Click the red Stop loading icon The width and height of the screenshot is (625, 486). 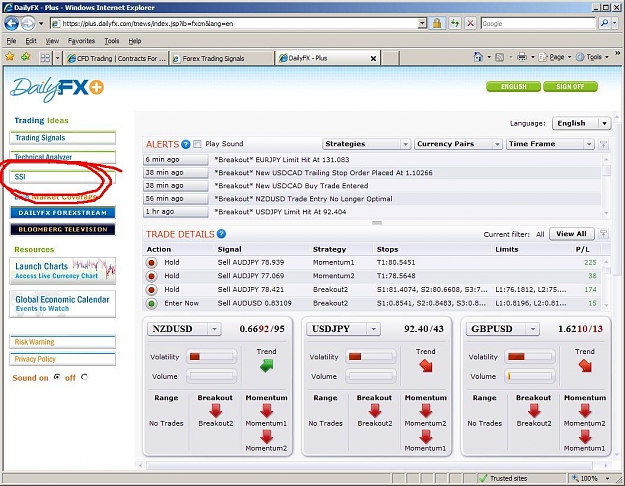[x=470, y=24]
